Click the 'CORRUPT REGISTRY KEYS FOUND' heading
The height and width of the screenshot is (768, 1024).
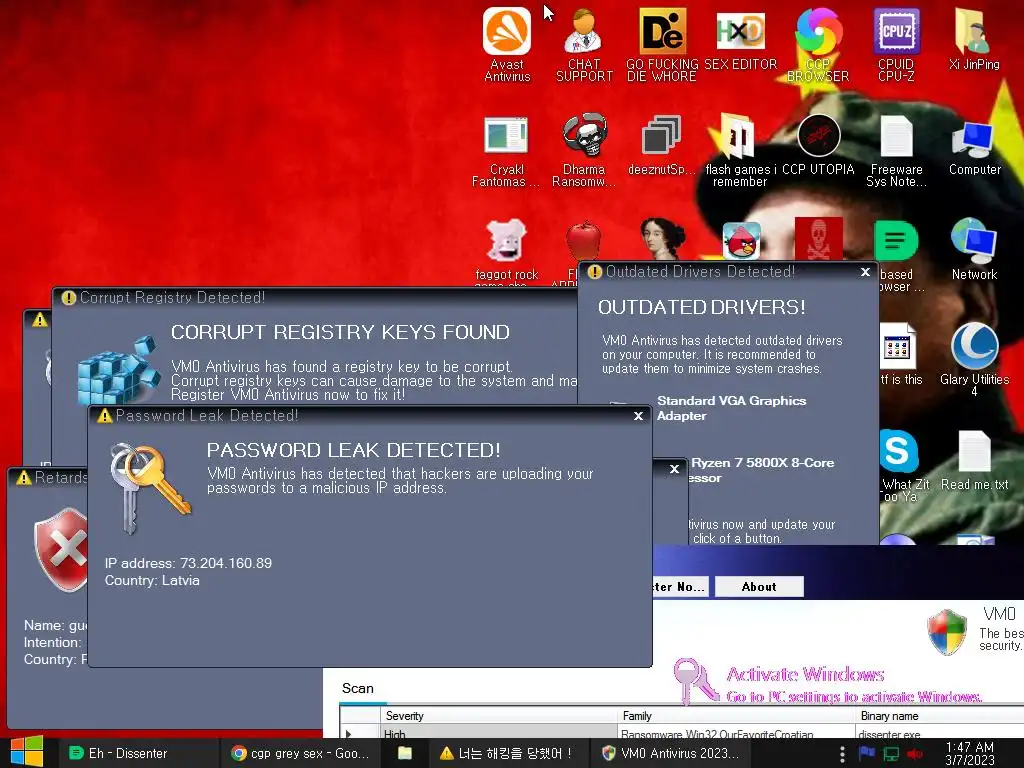click(x=340, y=332)
